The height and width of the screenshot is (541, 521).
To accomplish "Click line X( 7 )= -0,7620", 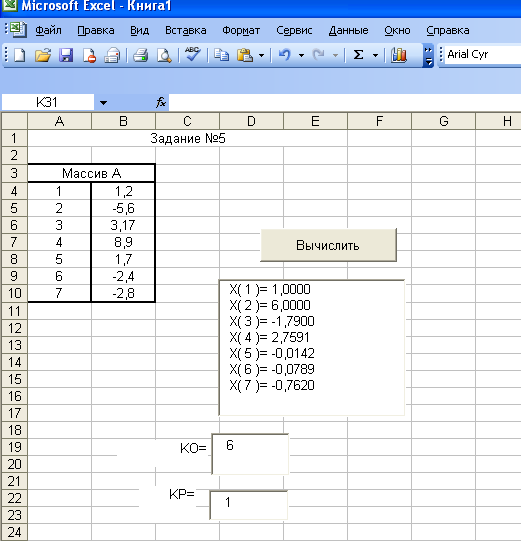I will 272,385.
